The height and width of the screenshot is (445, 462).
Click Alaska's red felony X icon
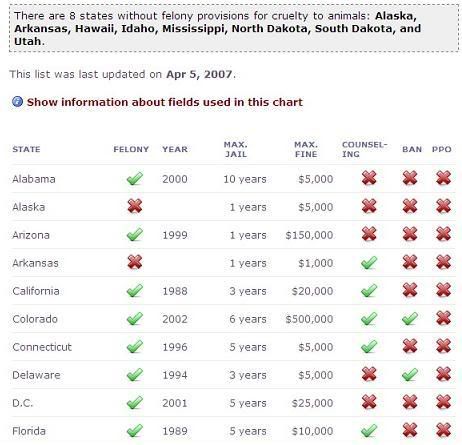pos(135,206)
